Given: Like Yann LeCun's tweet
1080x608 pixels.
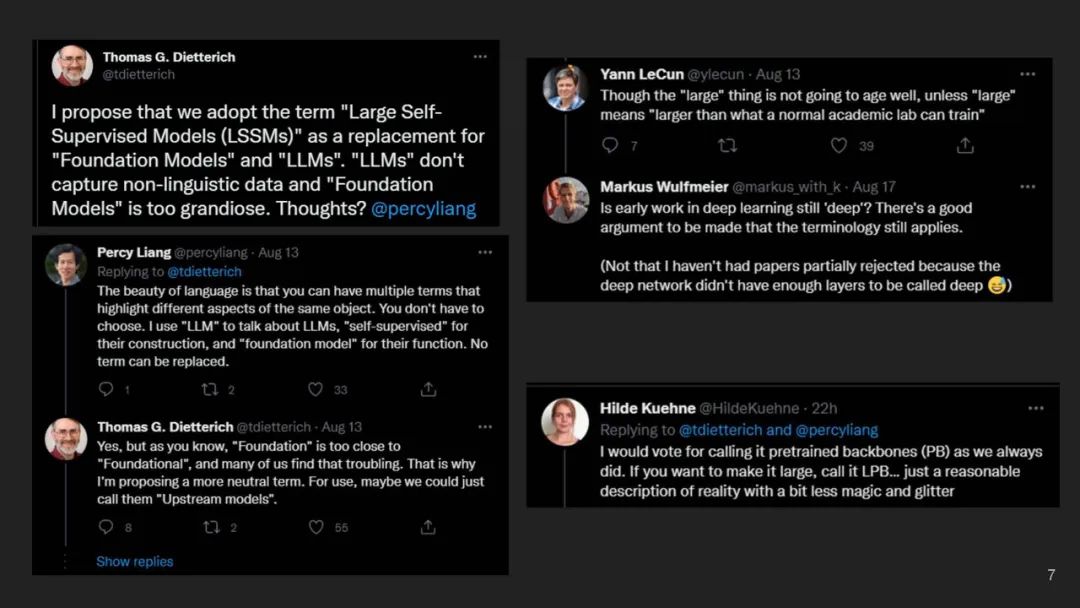Looking at the screenshot, I should click(839, 145).
